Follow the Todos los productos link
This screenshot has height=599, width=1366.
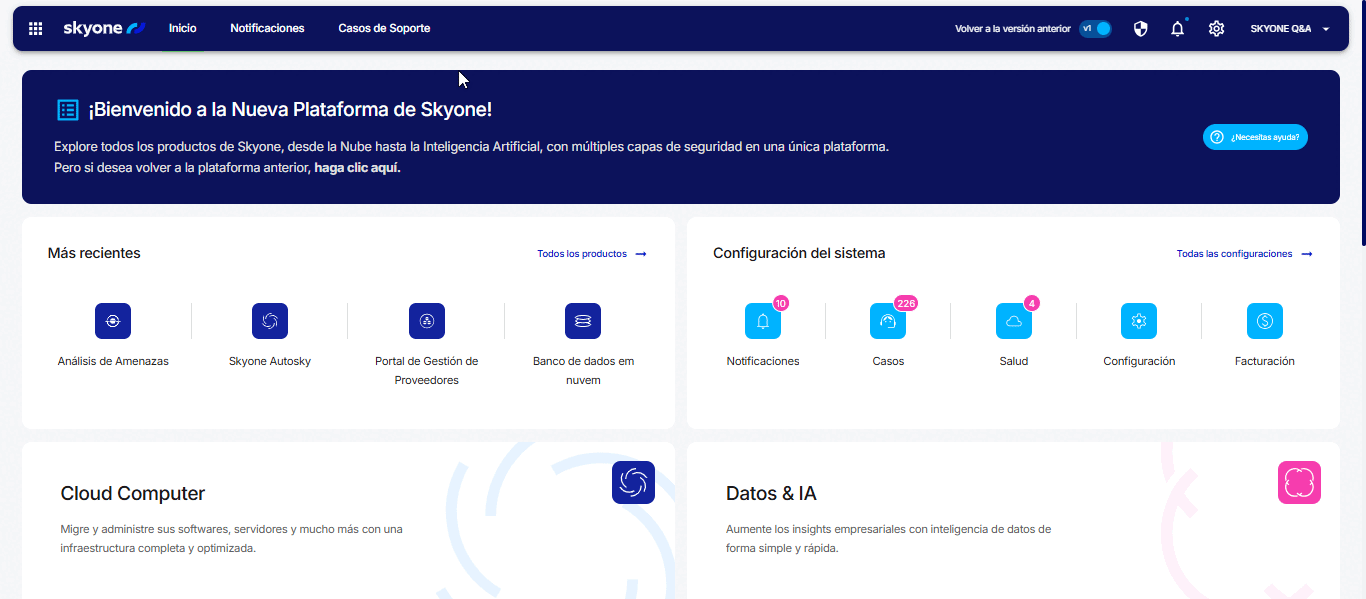[x=591, y=254]
